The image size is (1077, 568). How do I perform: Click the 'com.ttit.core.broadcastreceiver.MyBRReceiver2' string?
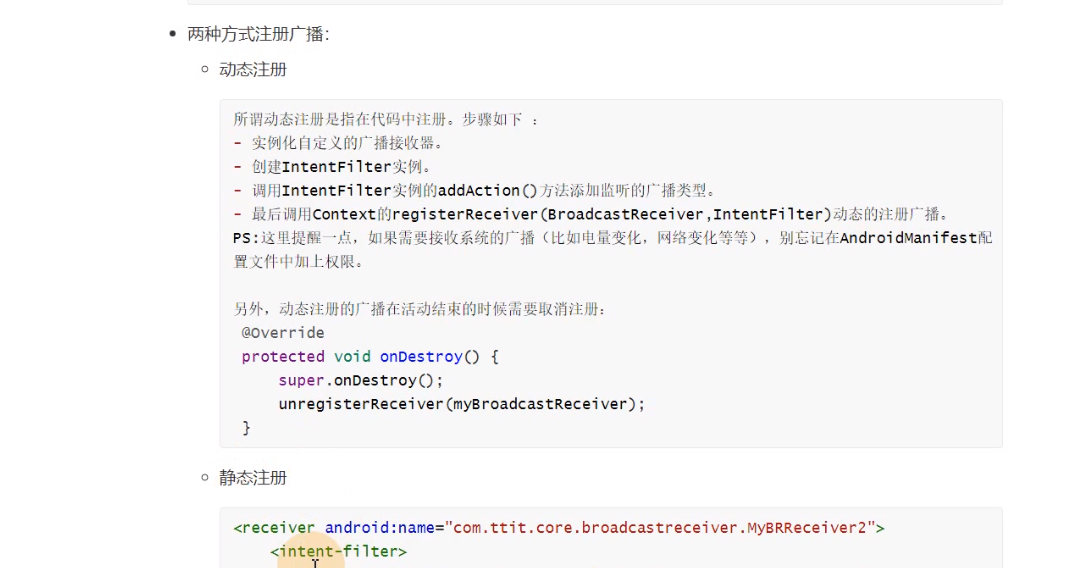[x=660, y=527]
